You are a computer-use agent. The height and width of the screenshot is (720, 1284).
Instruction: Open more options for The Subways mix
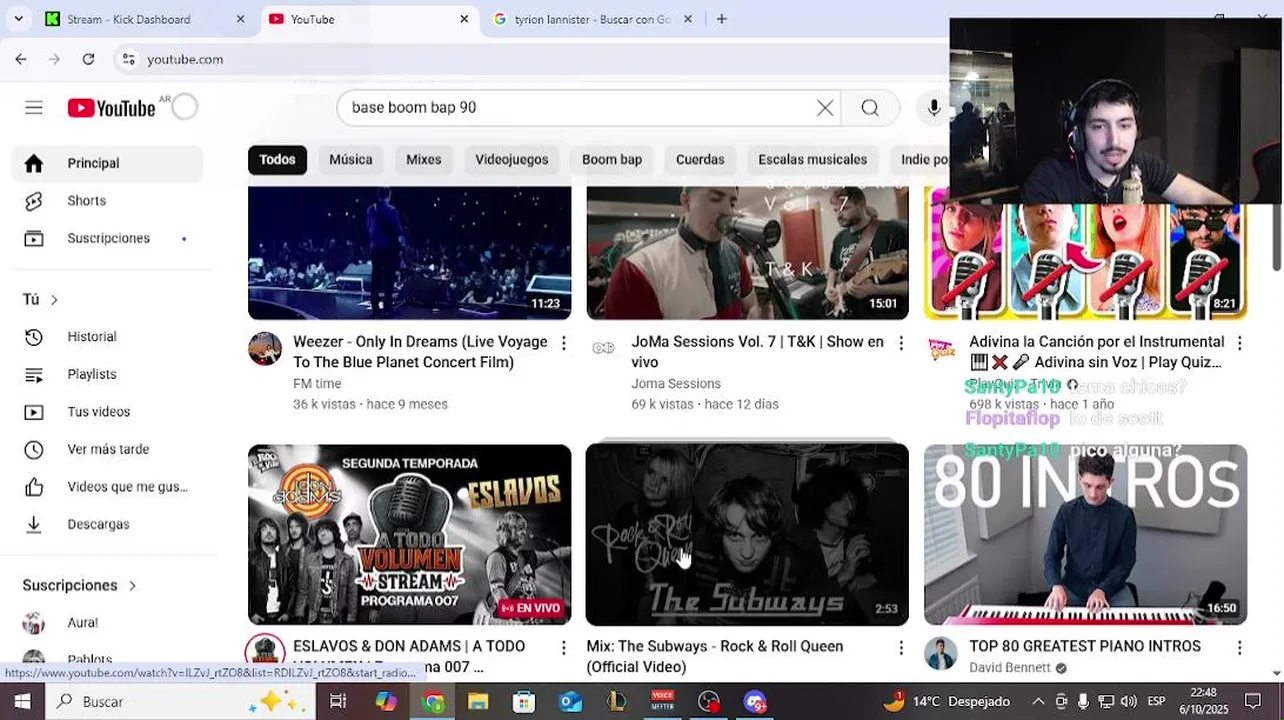tap(901, 648)
